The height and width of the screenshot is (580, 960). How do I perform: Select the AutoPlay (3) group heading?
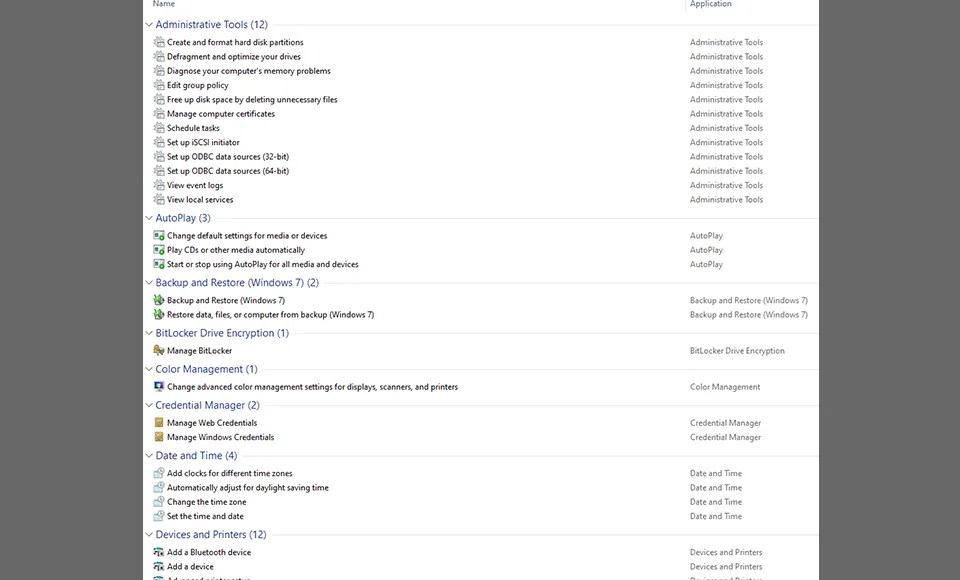point(182,218)
